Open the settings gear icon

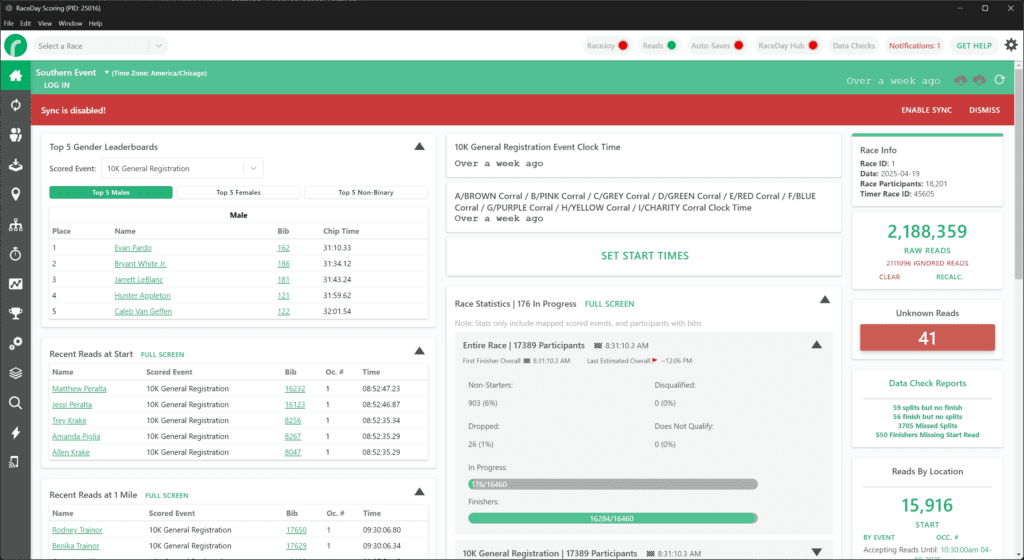1011,45
